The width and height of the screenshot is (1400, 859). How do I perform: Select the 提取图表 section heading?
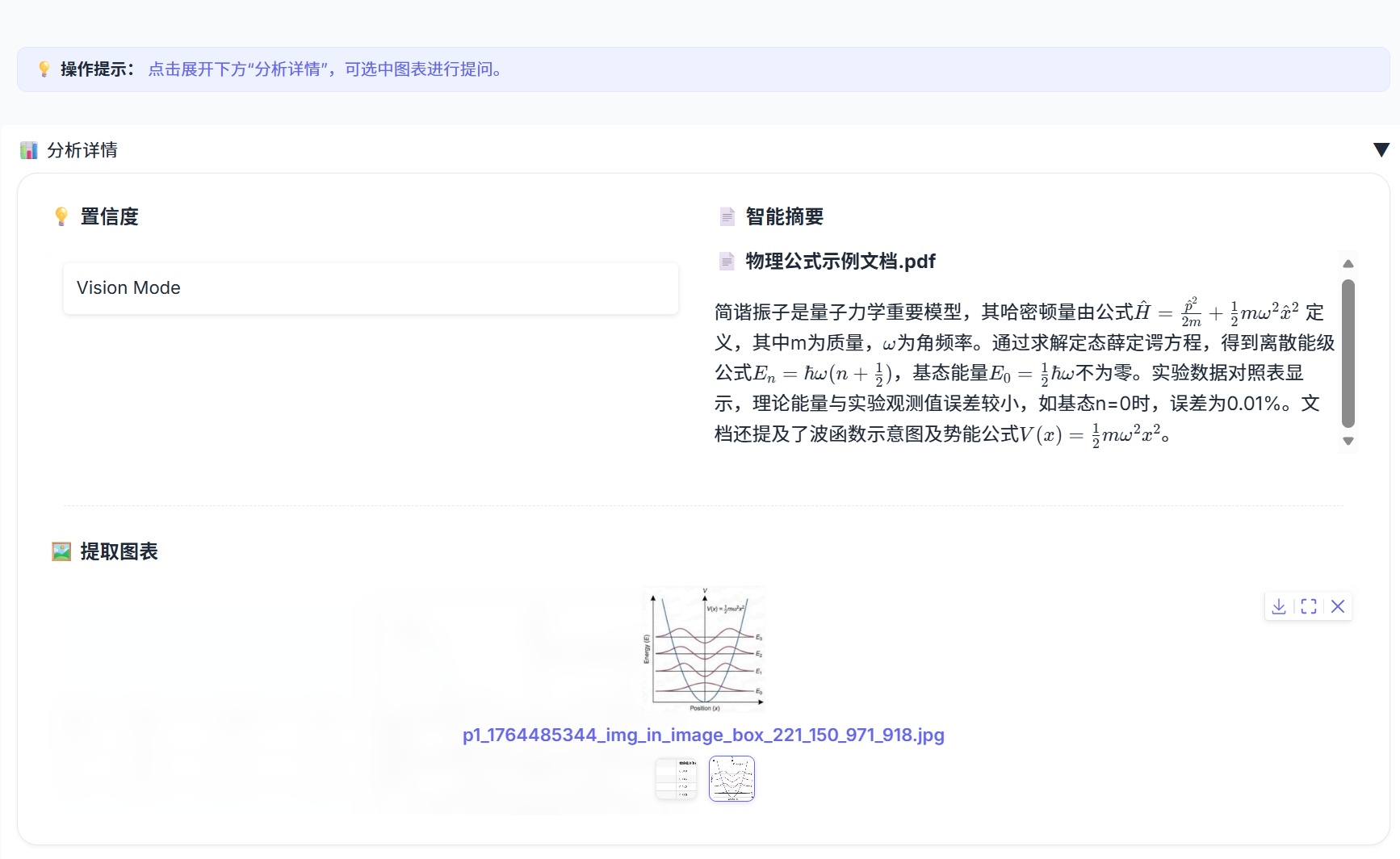118,552
